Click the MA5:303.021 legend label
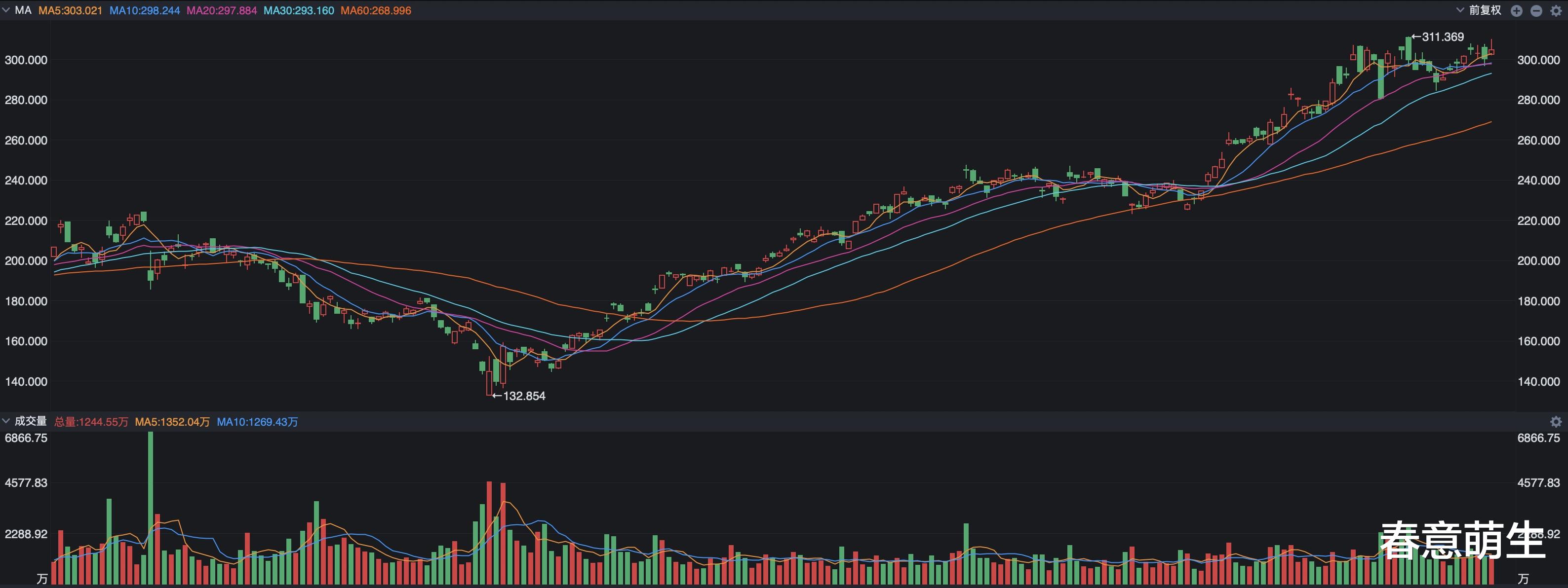This screenshot has height=588, width=1568. tap(70, 10)
